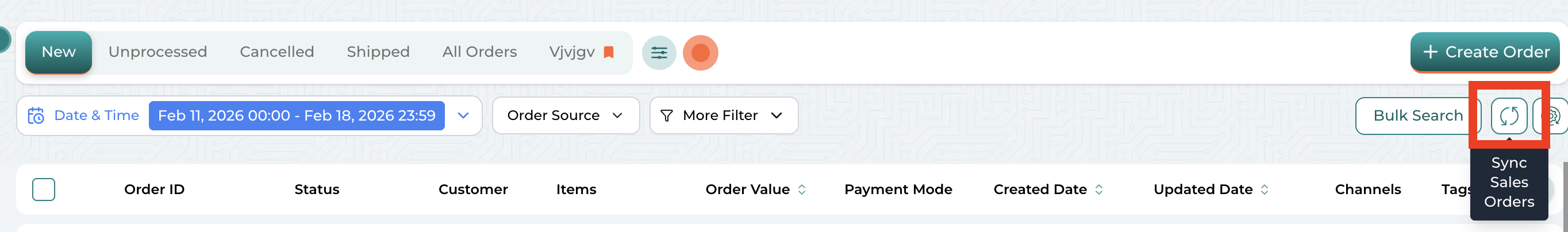Open the Order Source dropdown
This screenshot has width=1568, height=232.
(x=565, y=115)
